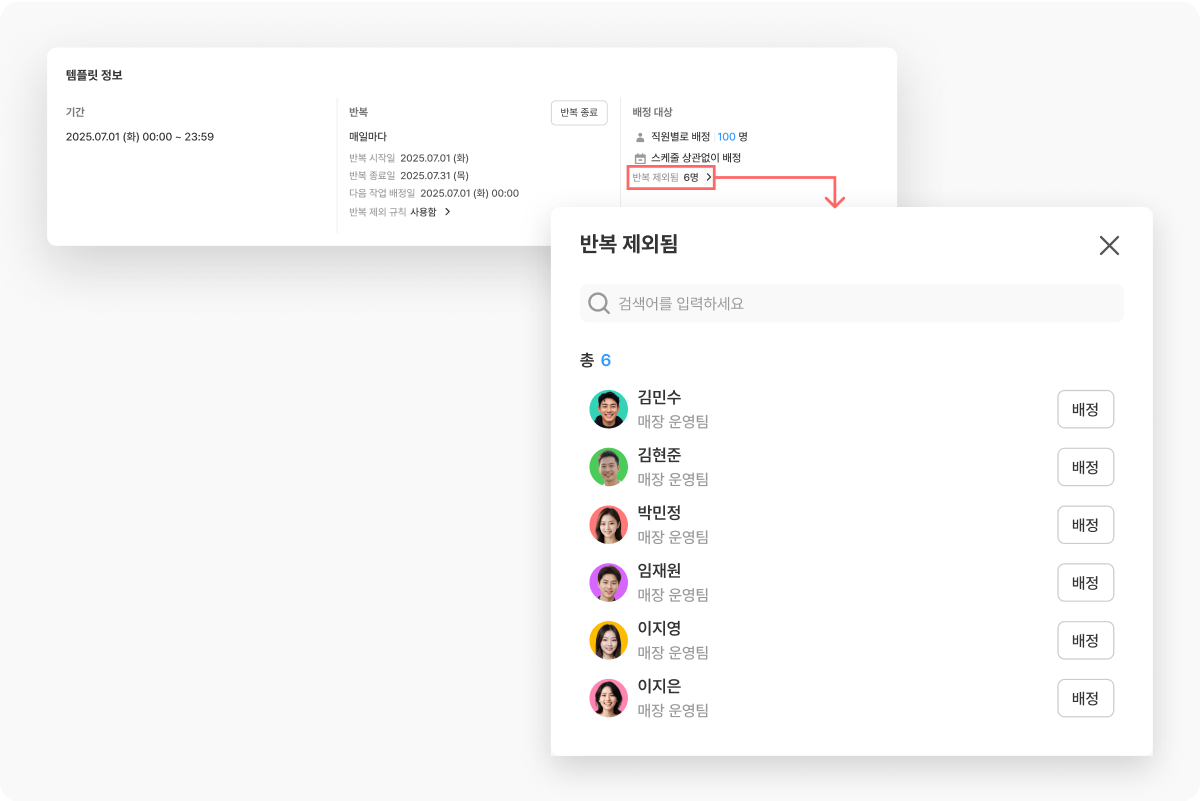Click the 매일마다 repeat value
1200x801 pixels.
(x=368, y=137)
